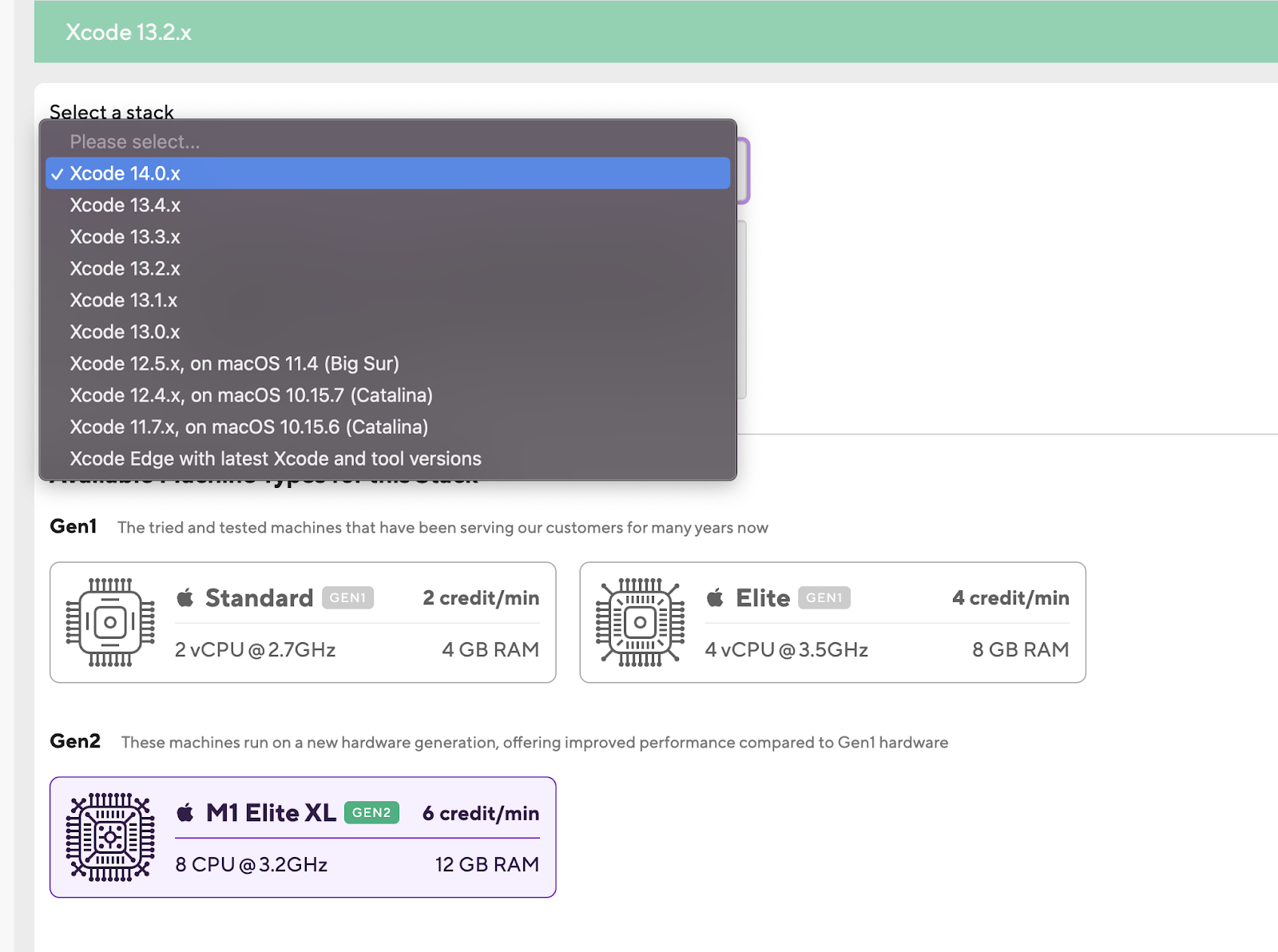
Task: Select Xcode 14.0.x from the stack list
Action: [x=388, y=173]
